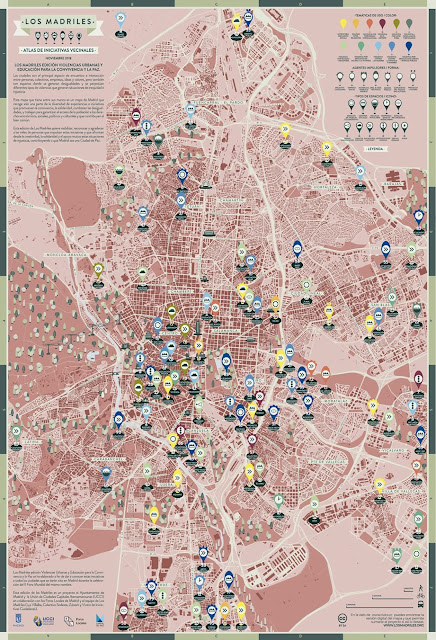Viewport: 436px width, 640px height.
Task: Click the Latina district label
Action: 32,442
